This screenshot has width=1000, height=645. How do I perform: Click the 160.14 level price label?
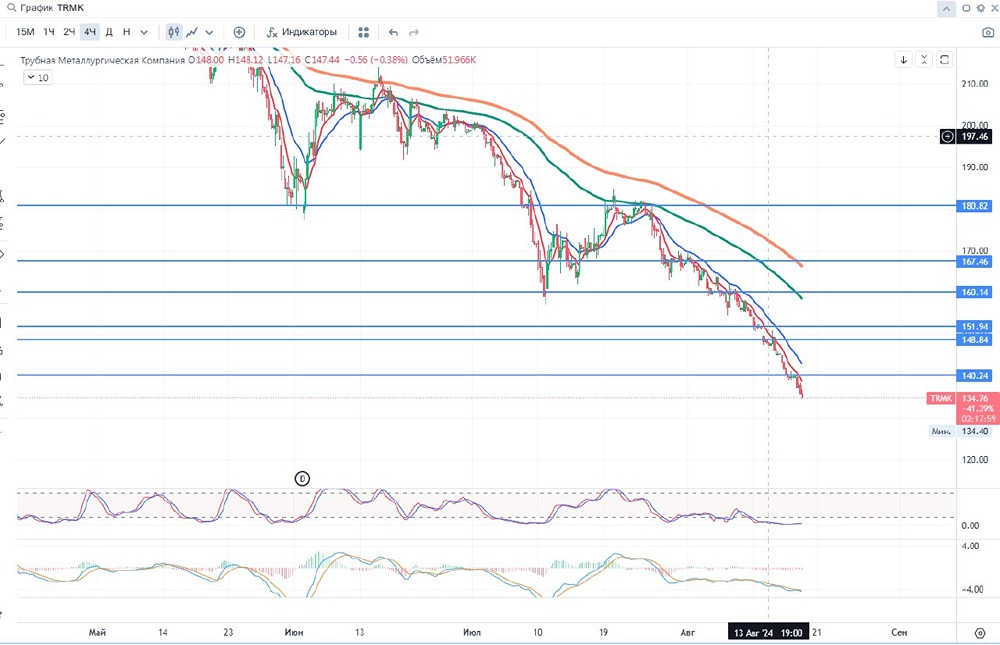coord(974,292)
